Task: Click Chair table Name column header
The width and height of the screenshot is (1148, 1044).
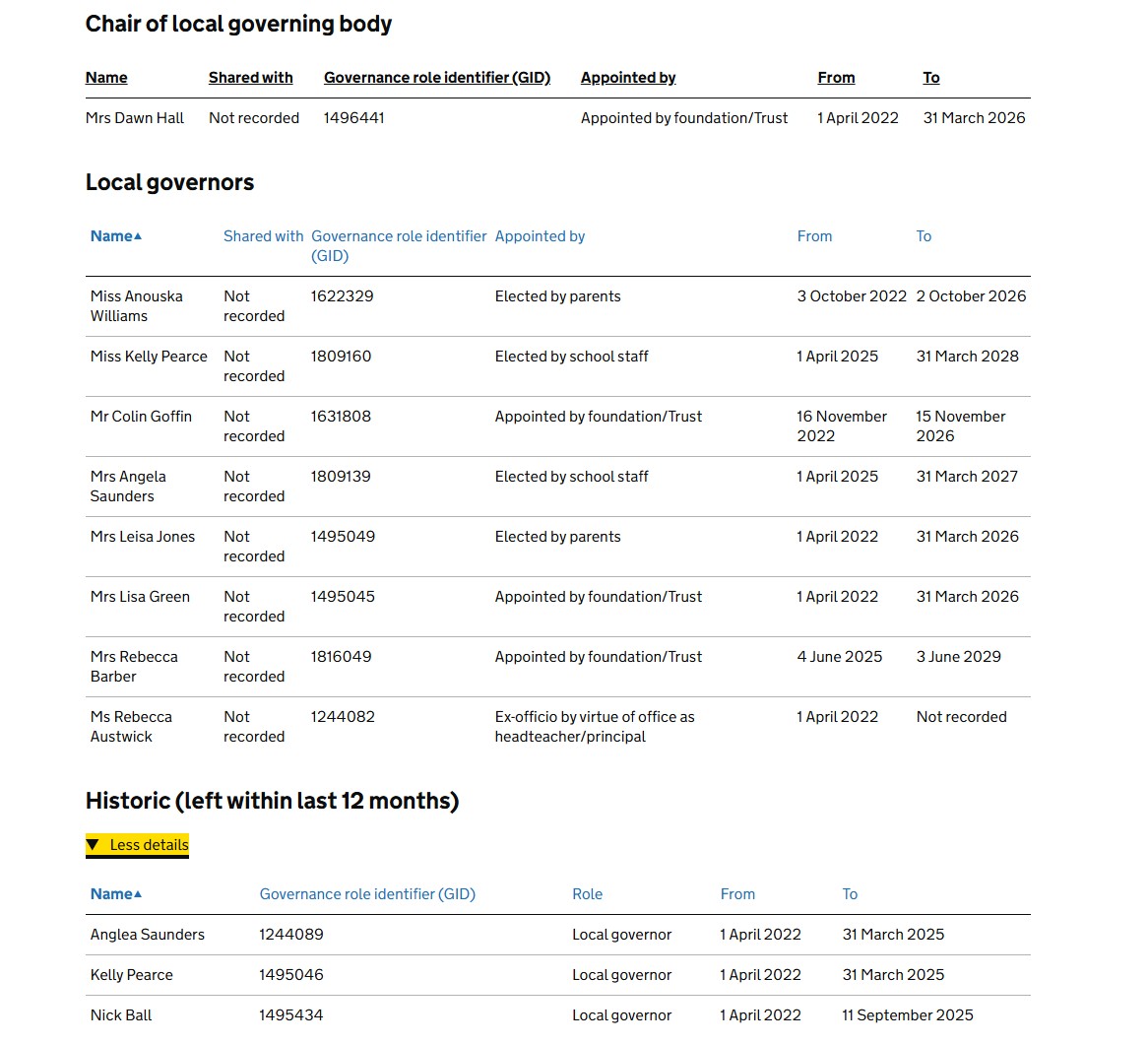Action: pyautogui.click(x=106, y=78)
